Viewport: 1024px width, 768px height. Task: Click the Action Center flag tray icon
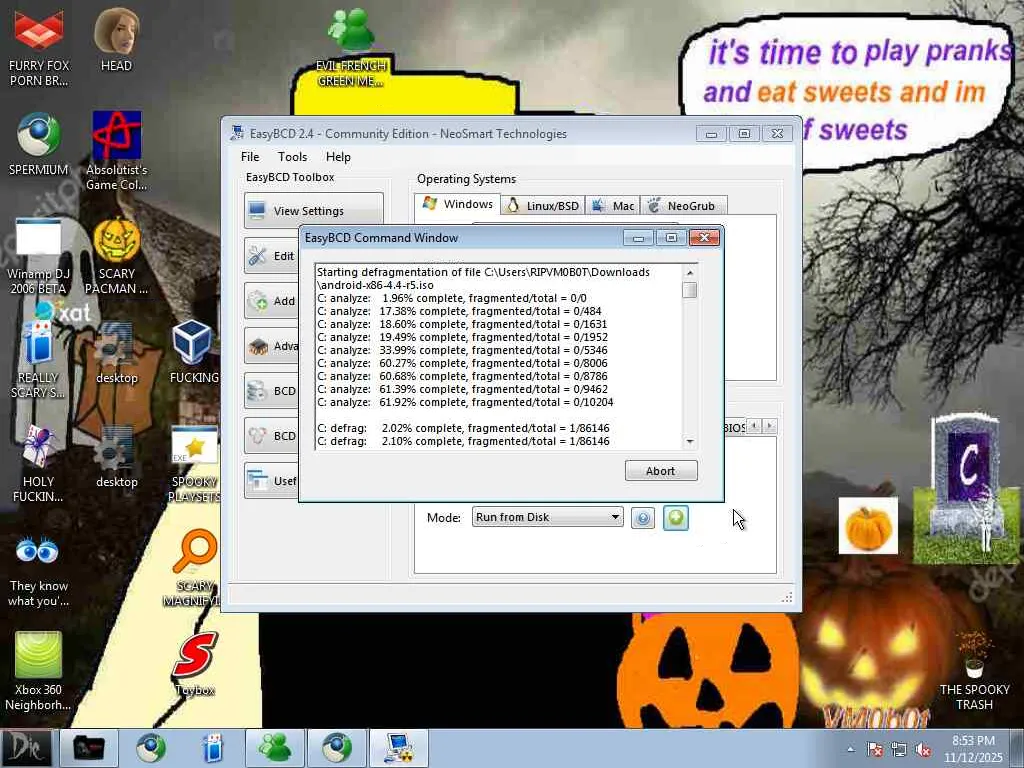click(874, 750)
